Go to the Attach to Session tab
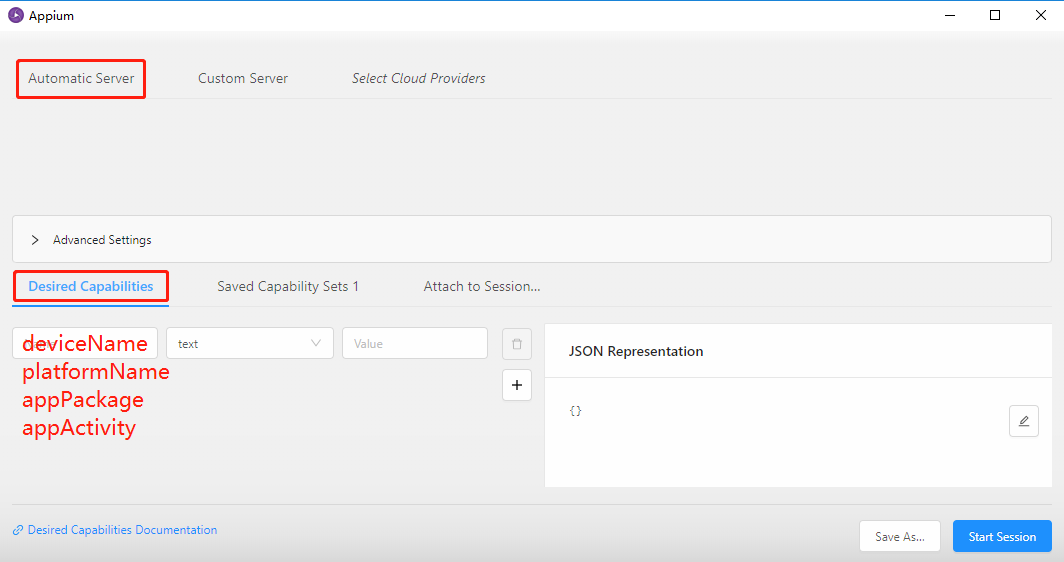Viewport: 1064px width, 562px height. (482, 286)
